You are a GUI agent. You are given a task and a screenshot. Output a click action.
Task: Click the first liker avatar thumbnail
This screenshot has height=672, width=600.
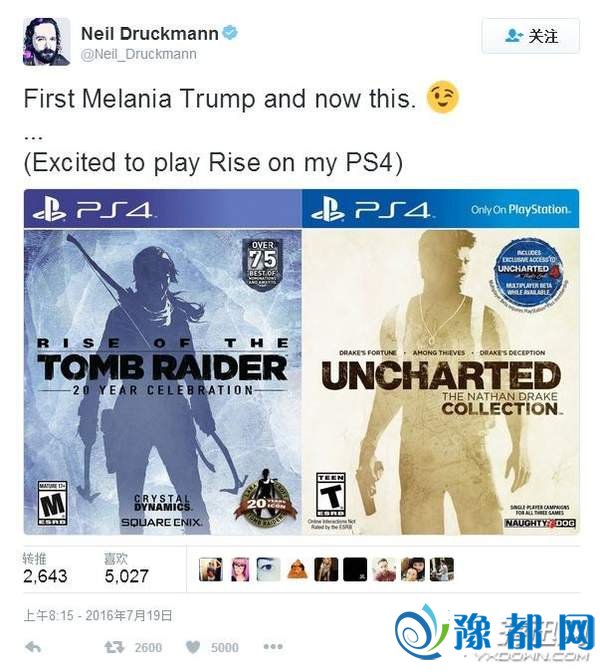(210, 569)
